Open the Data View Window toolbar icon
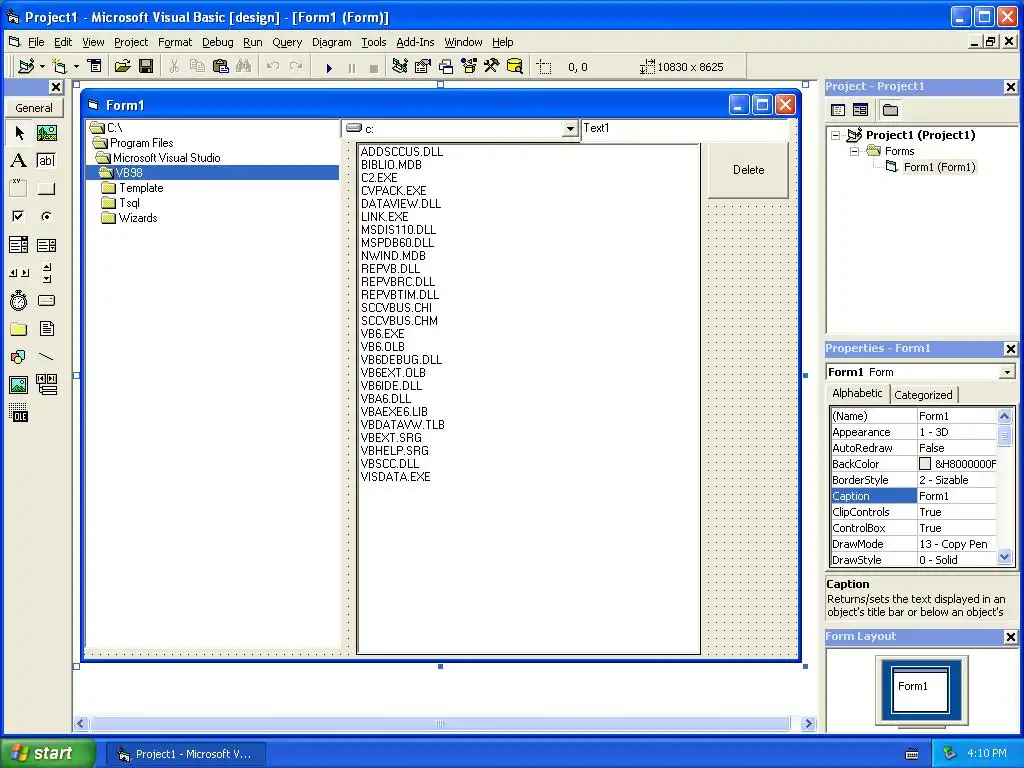This screenshot has width=1024, height=768. (515, 67)
